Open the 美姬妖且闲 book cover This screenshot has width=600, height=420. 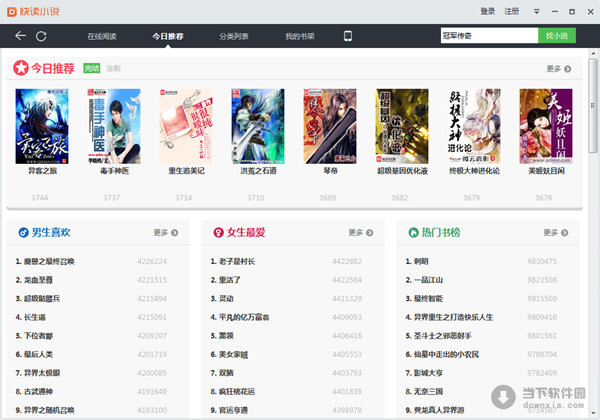click(546, 126)
